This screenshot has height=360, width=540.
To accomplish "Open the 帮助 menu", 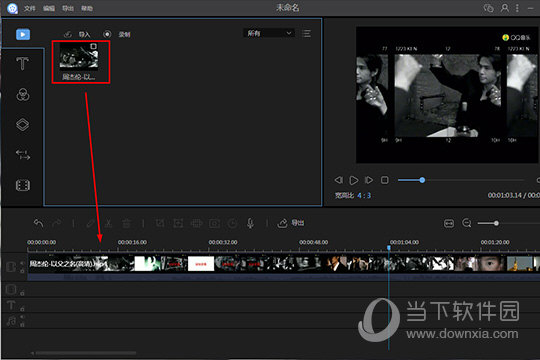I will [87, 8].
